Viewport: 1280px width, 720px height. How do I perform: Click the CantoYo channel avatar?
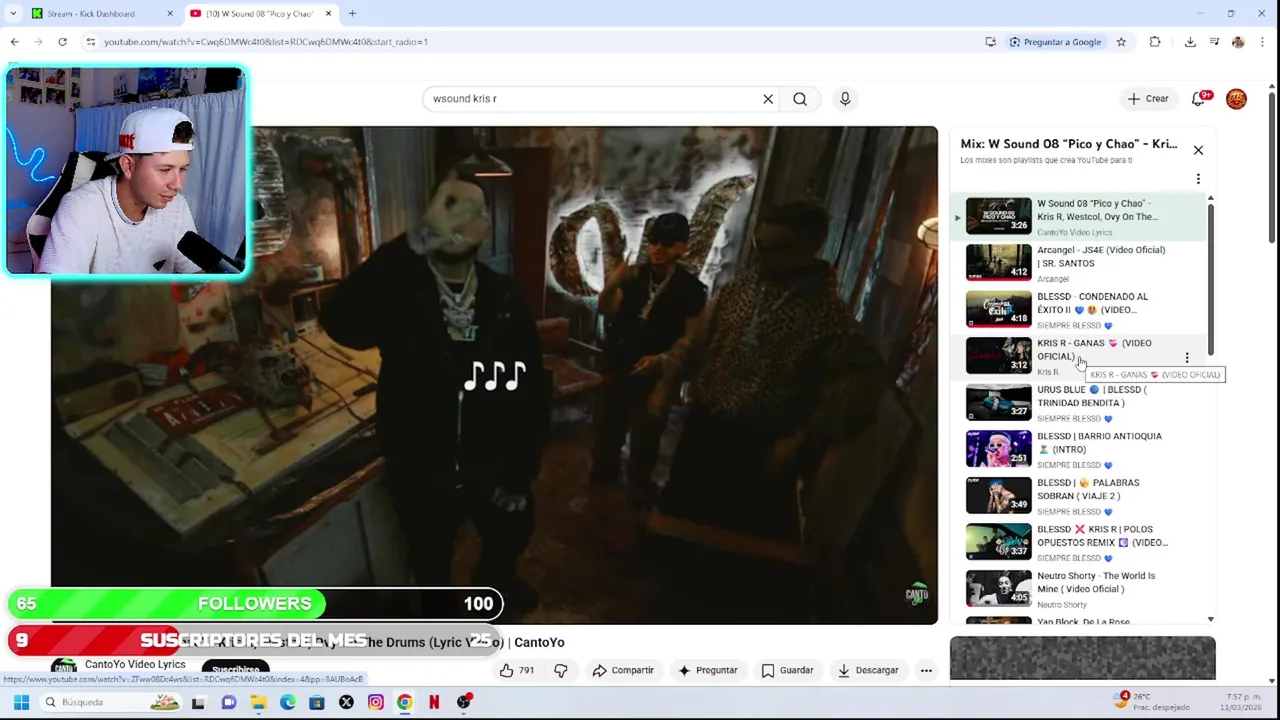coord(64,668)
